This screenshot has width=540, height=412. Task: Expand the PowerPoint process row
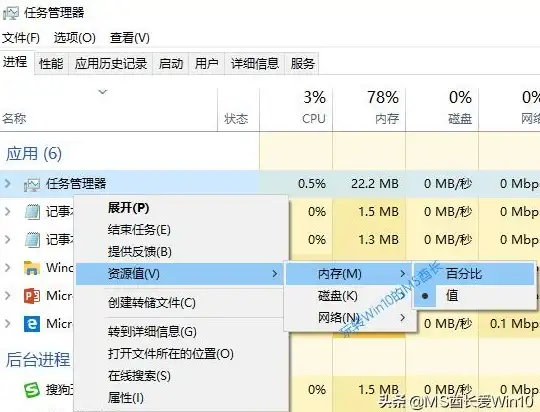[8, 296]
